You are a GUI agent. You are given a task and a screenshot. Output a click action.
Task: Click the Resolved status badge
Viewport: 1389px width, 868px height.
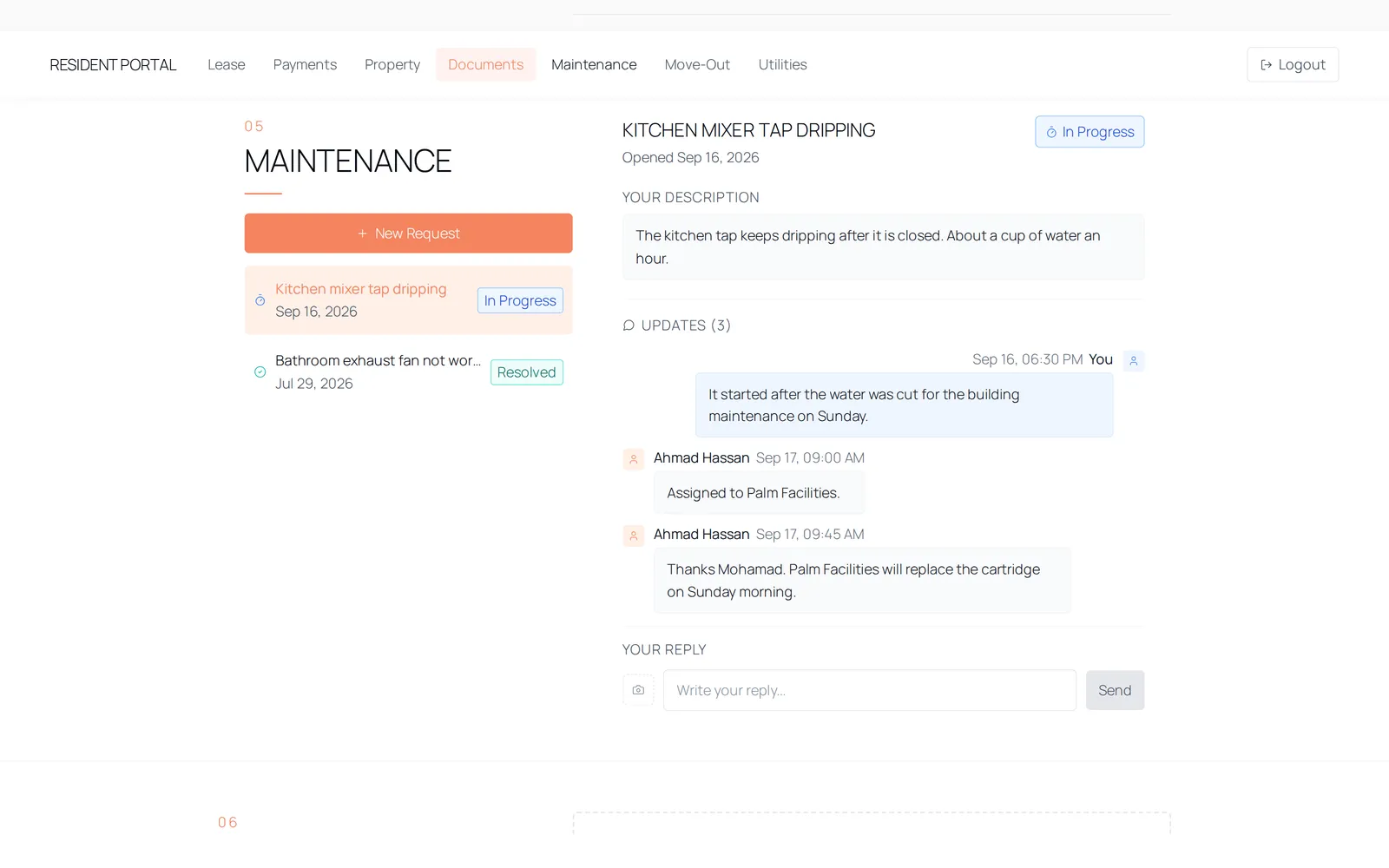pyautogui.click(x=527, y=372)
